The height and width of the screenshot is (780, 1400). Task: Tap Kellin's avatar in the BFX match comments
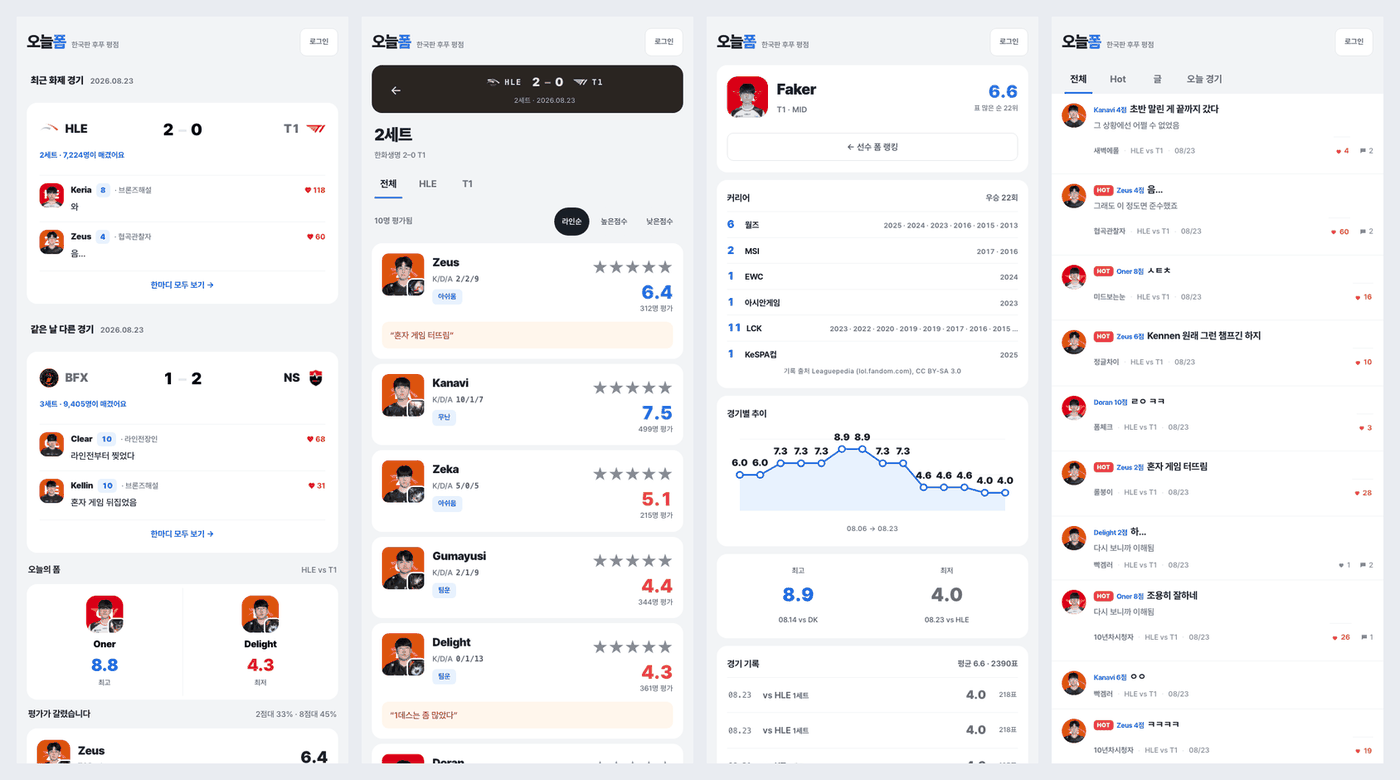coord(52,491)
